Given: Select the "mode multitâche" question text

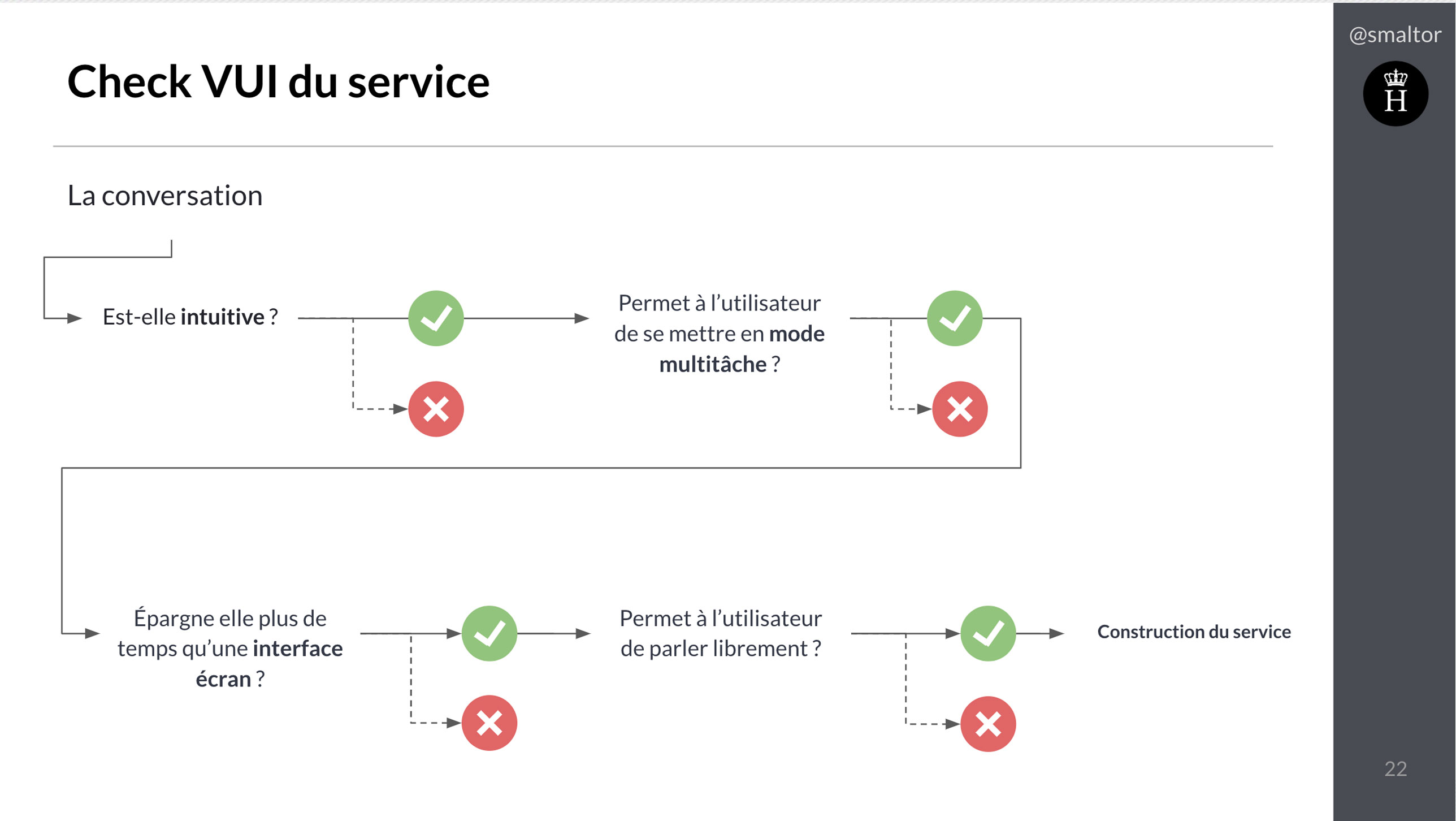Looking at the screenshot, I should pyautogui.click(x=719, y=334).
